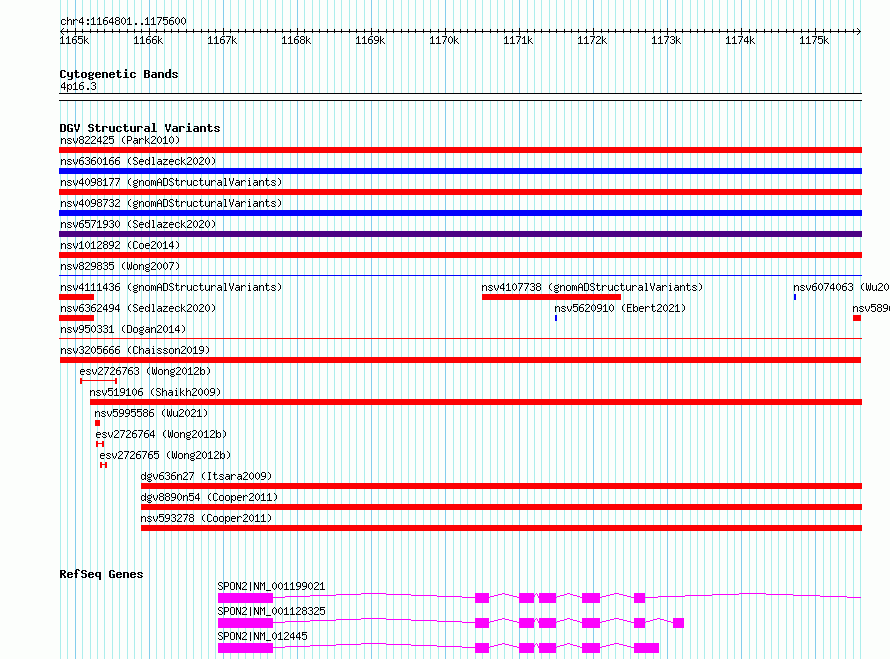
Task: Select the small blue marker under nsv5620910
Action: pyautogui.click(x=556, y=318)
